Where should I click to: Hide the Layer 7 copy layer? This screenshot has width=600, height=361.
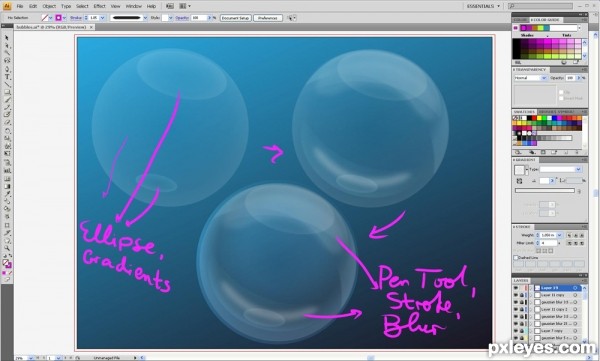[516, 331]
